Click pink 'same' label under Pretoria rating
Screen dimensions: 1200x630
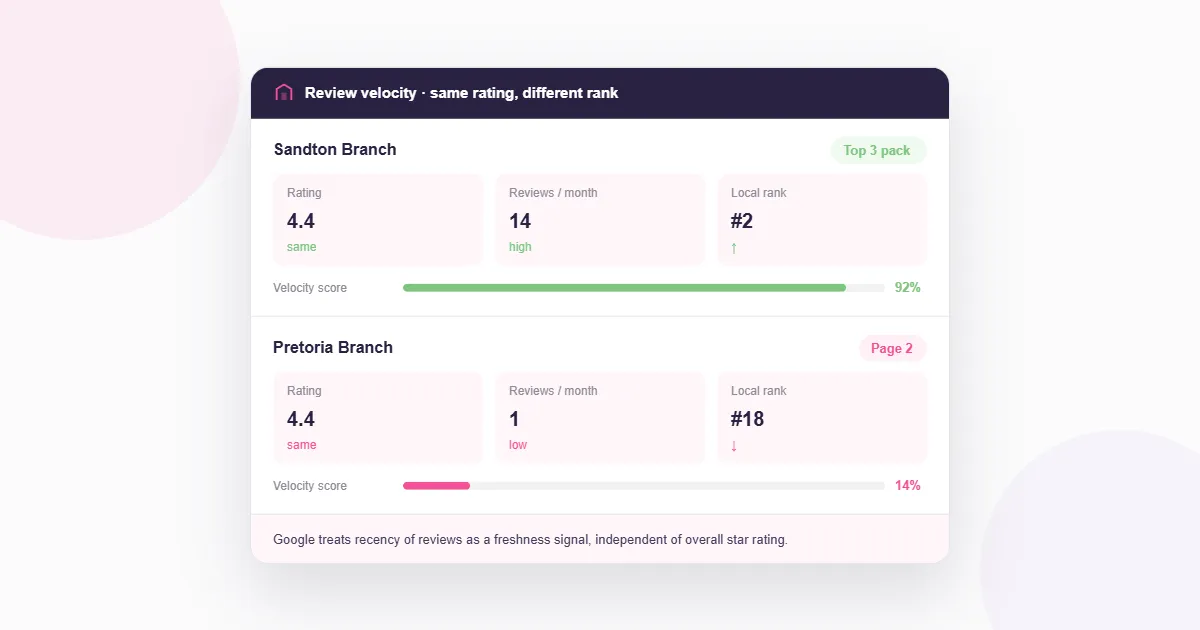[x=301, y=445]
